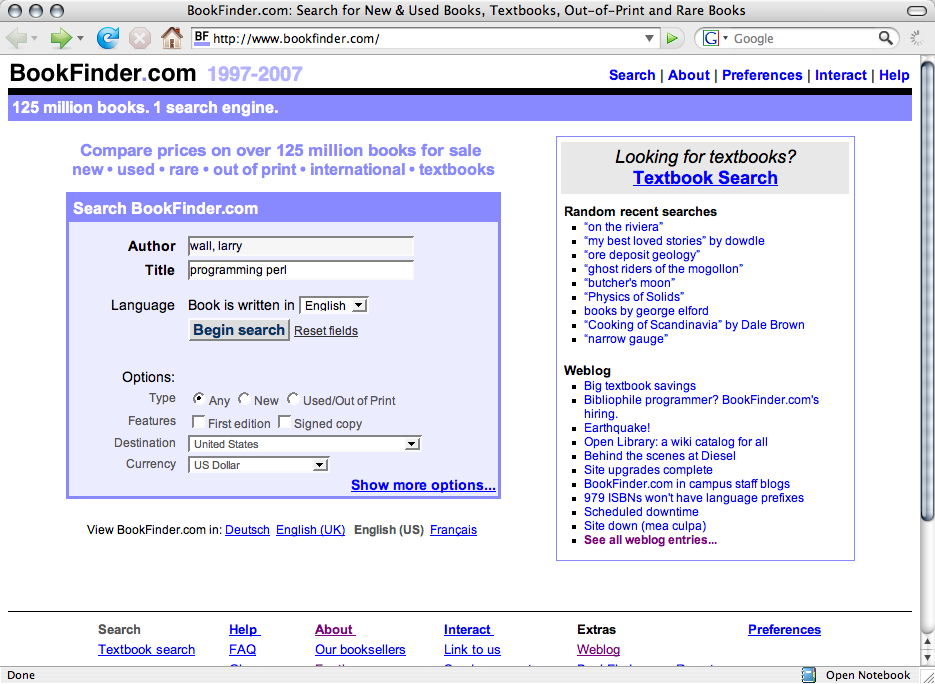Click the Title input field
Screen dimensions: 935x684
pos(301,270)
